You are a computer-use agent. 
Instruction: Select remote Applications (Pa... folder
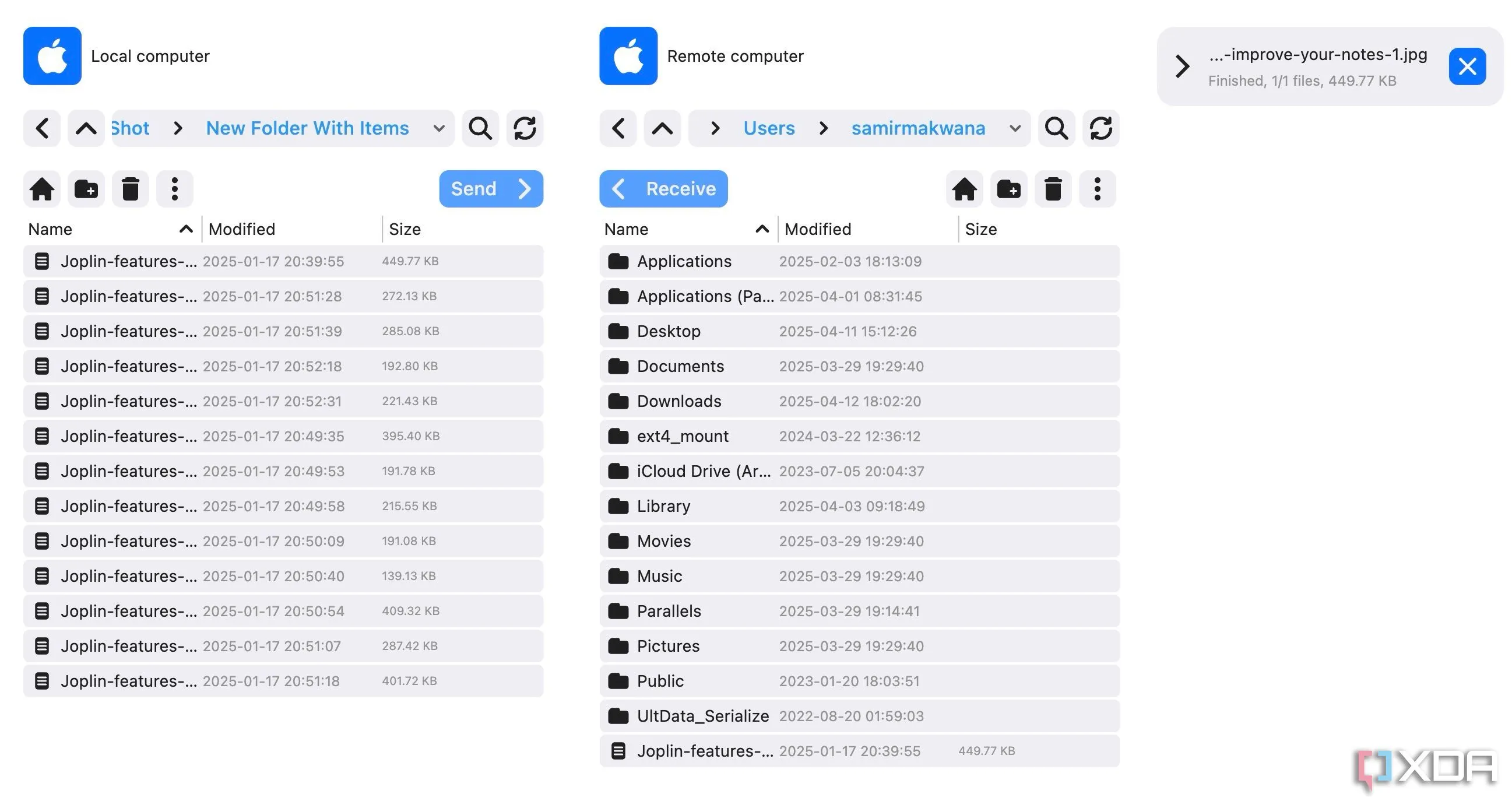click(x=860, y=297)
